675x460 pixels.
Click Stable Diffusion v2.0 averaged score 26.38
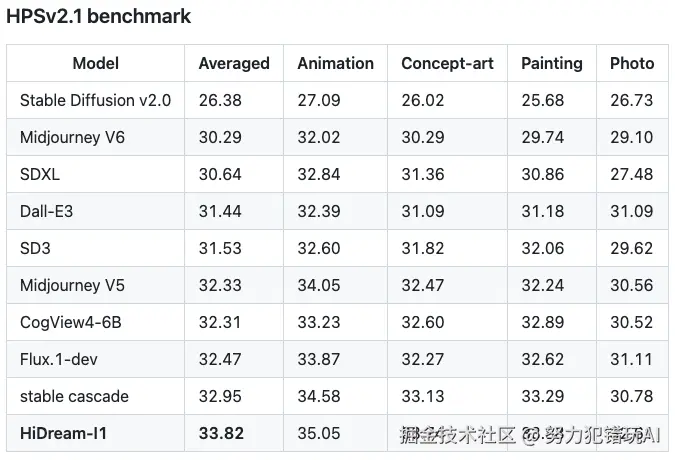[x=219, y=100]
